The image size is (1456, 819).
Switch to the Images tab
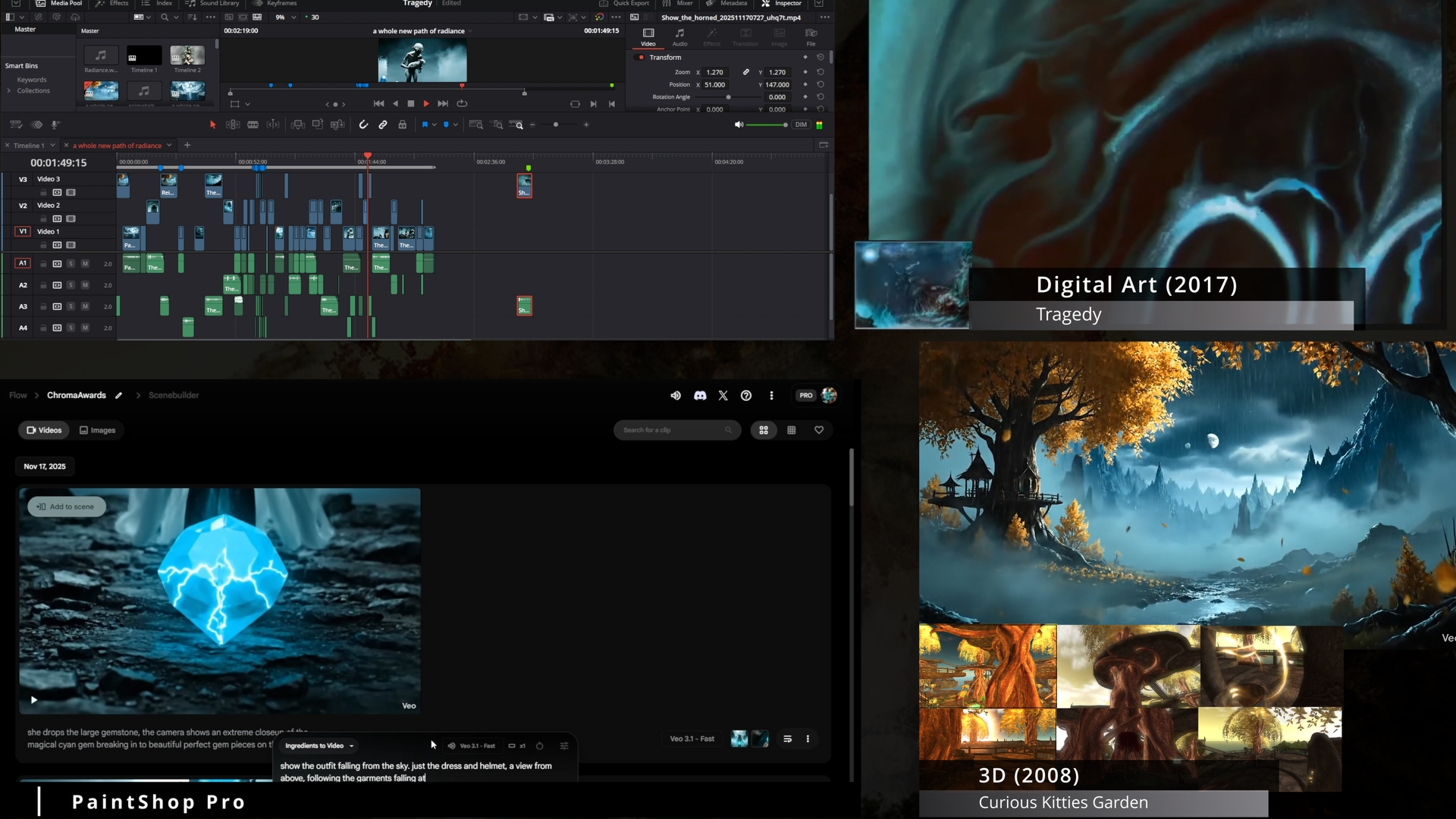[98, 430]
